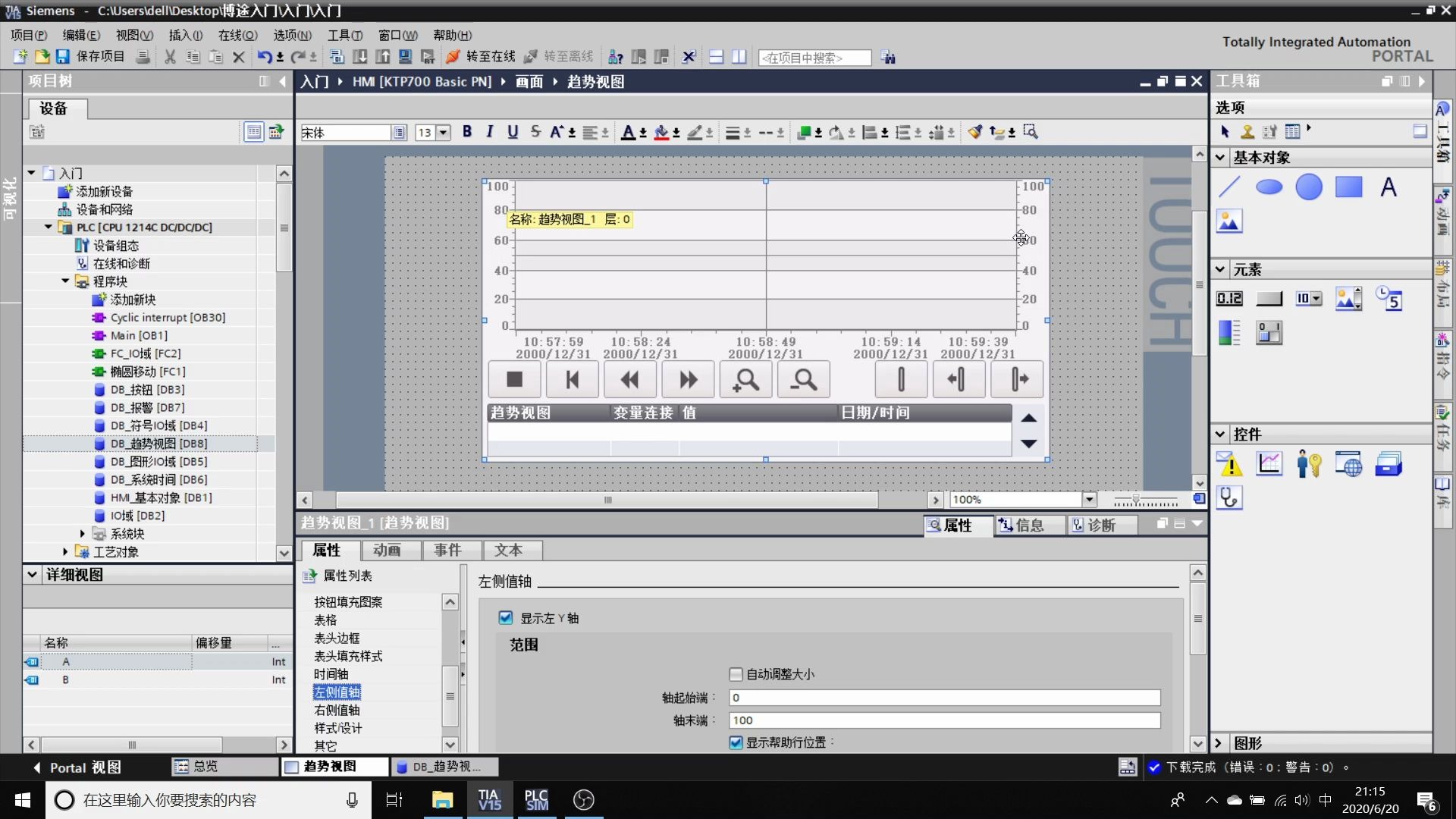The height and width of the screenshot is (819, 1456).
Task: Click the zoom out magnifier in trend view
Action: click(804, 379)
